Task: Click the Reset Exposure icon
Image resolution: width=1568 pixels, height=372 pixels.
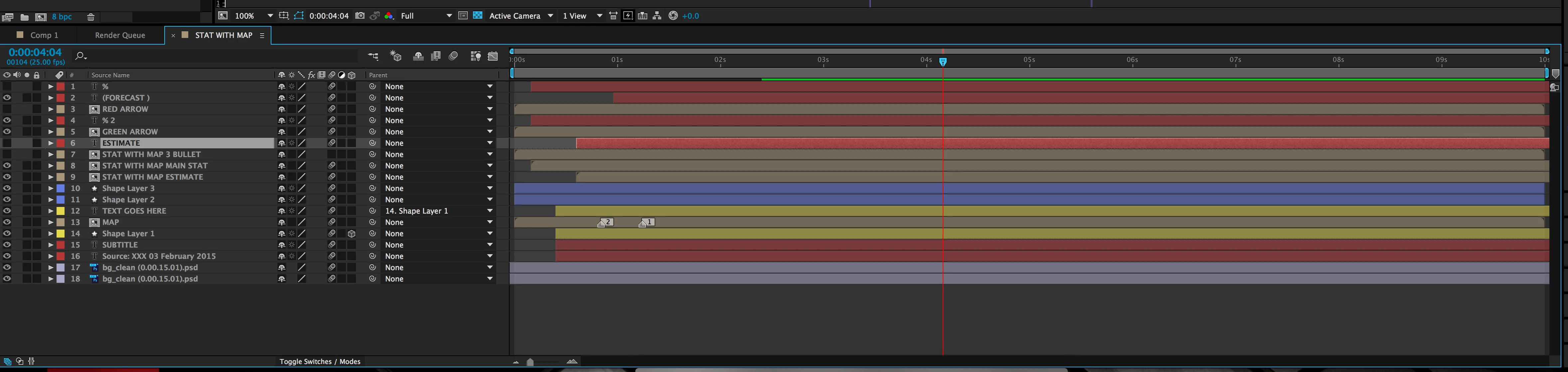Action: [x=673, y=16]
